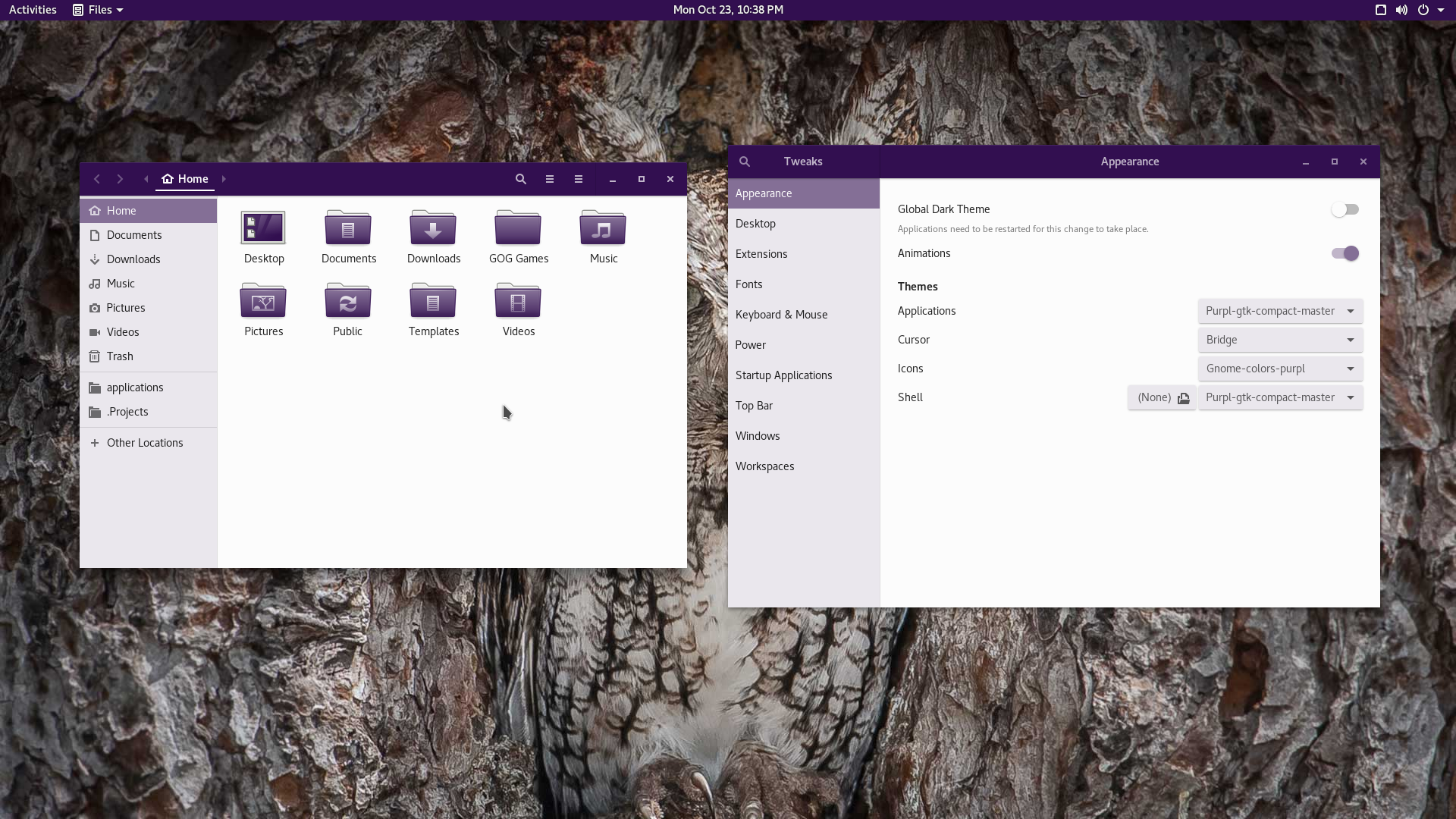Viewport: 1456px width, 819px height.
Task: Open the Templates folder
Action: point(433,300)
